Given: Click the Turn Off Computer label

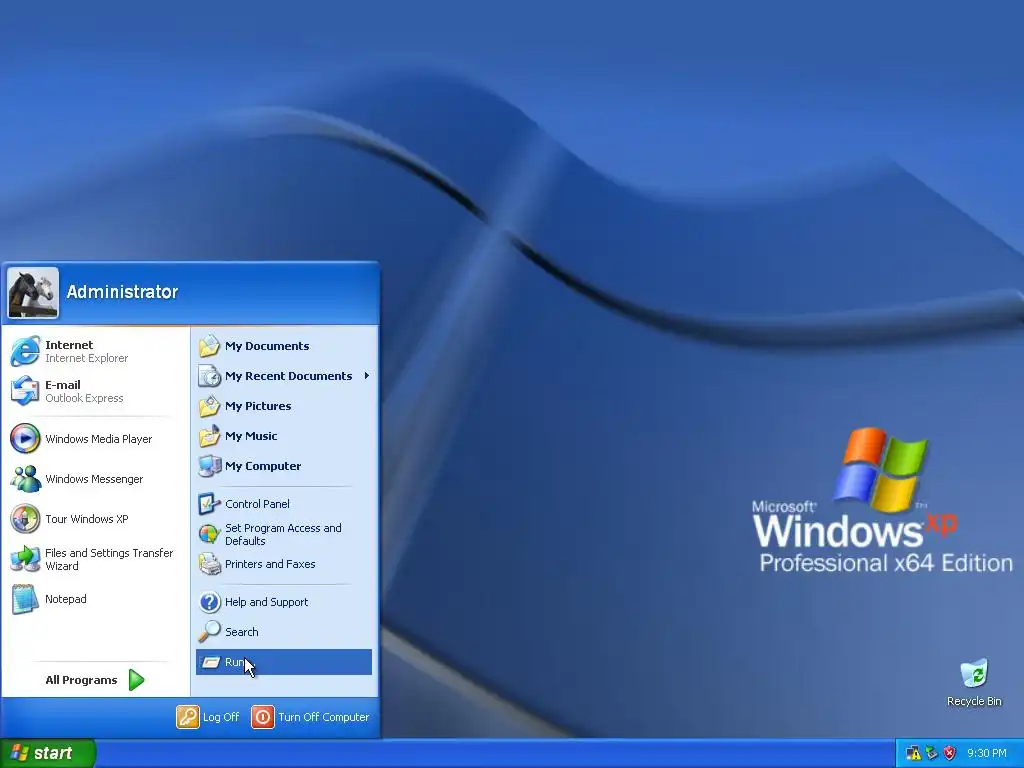Looking at the screenshot, I should 324,717.
